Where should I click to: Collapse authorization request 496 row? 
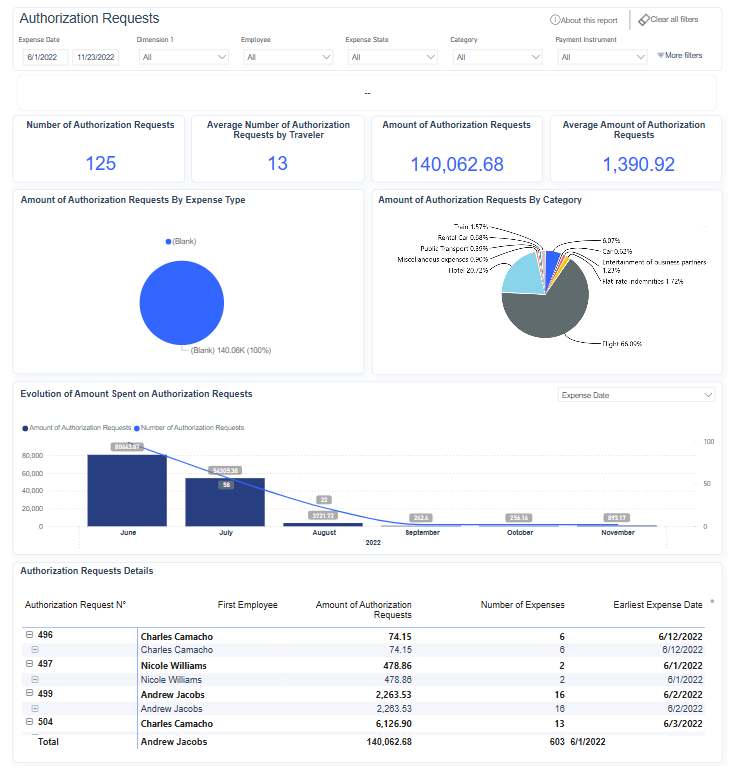[27, 636]
